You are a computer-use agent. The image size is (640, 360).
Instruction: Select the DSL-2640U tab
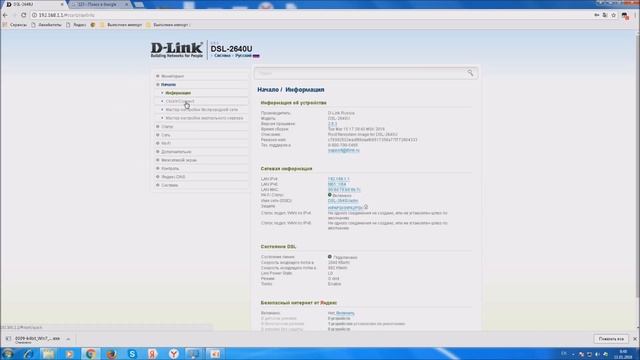33,4
